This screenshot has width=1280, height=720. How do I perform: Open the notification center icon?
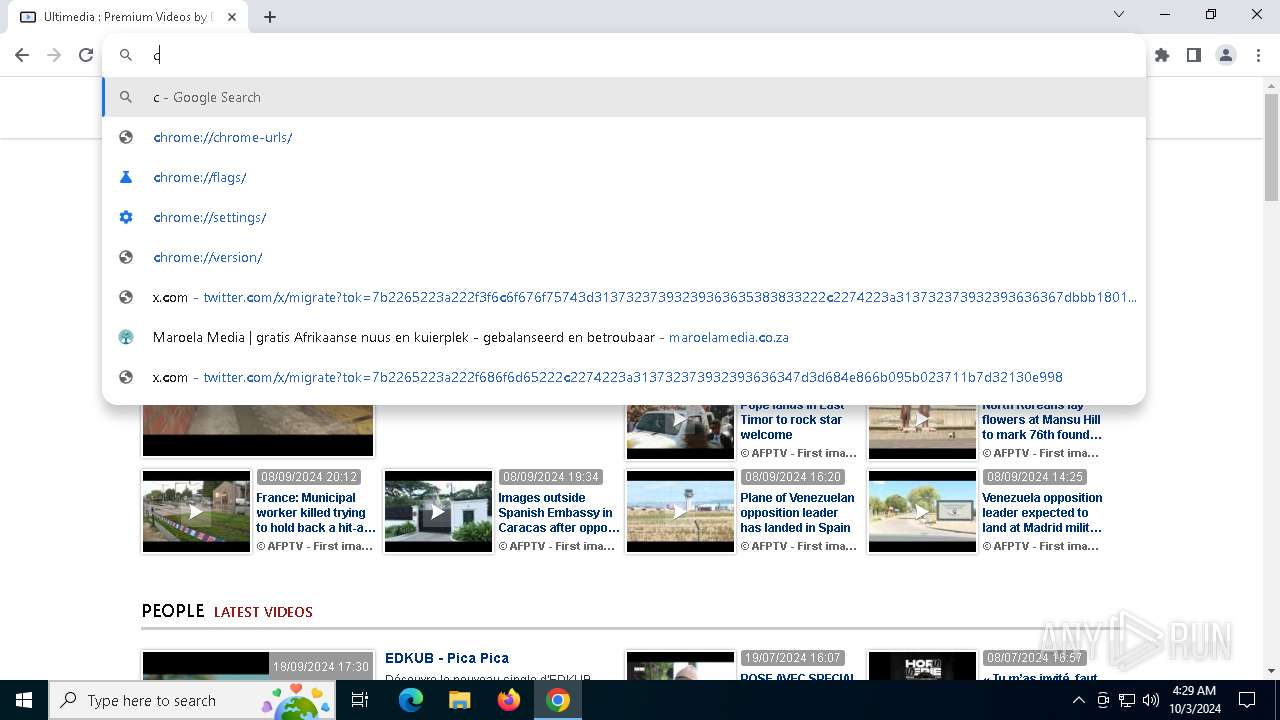coord(1247,700)
